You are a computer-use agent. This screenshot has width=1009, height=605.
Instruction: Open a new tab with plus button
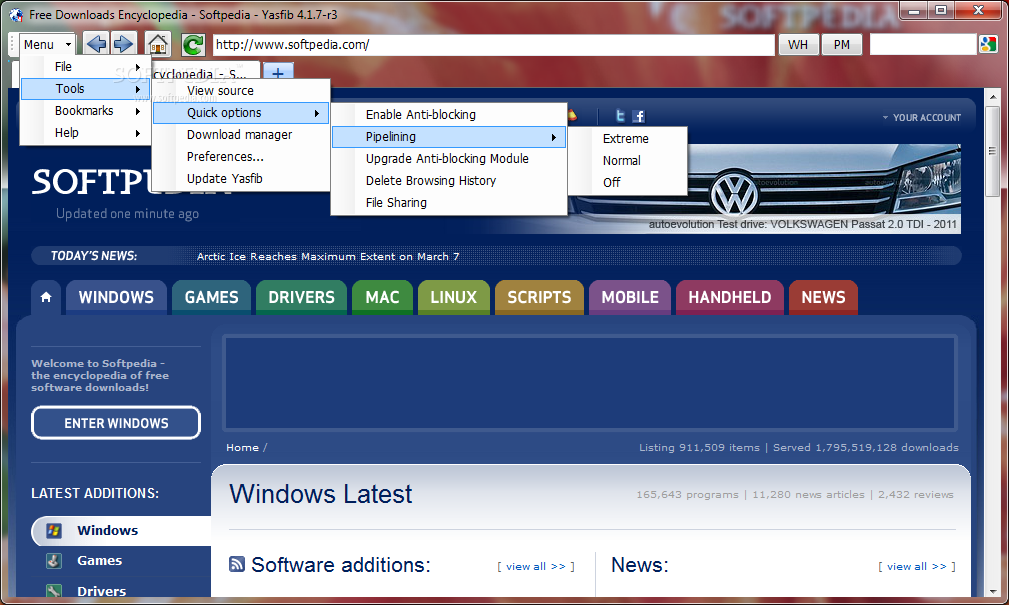[x=278, y=73]
